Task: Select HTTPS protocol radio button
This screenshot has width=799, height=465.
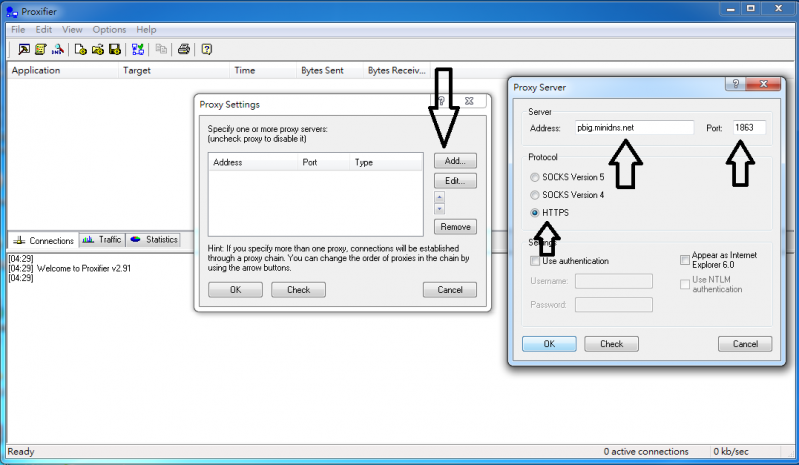Action: pyautogui.click(x=535, y=213)
